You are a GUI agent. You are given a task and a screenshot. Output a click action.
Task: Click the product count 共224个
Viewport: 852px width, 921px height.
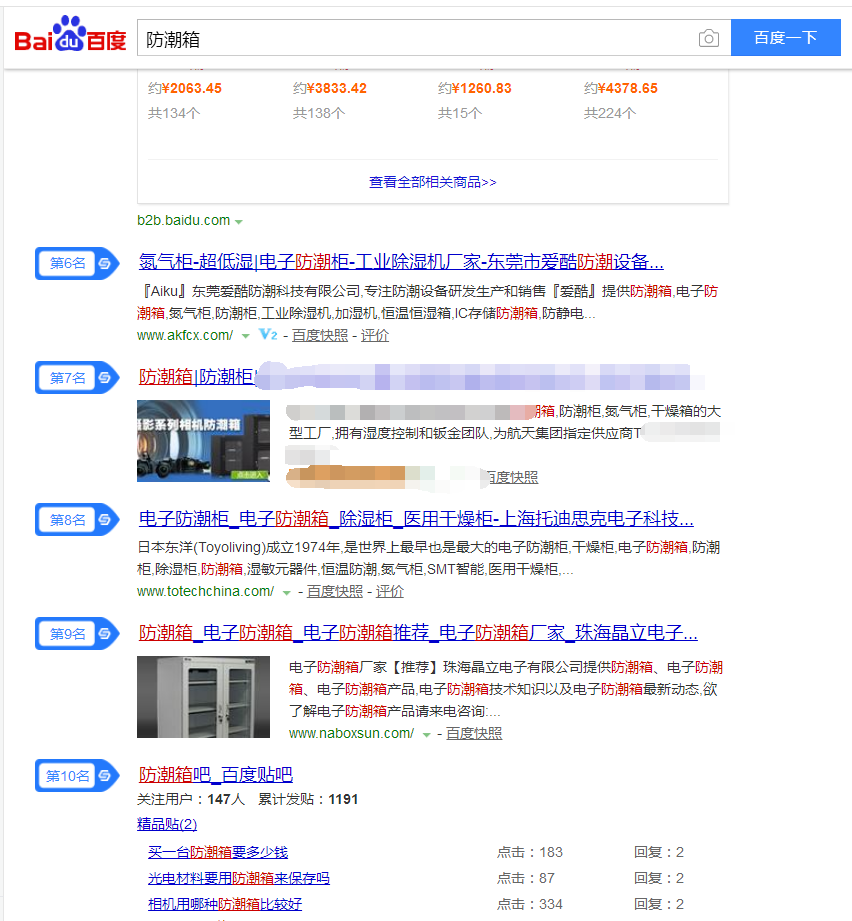[x=609, y=113]
